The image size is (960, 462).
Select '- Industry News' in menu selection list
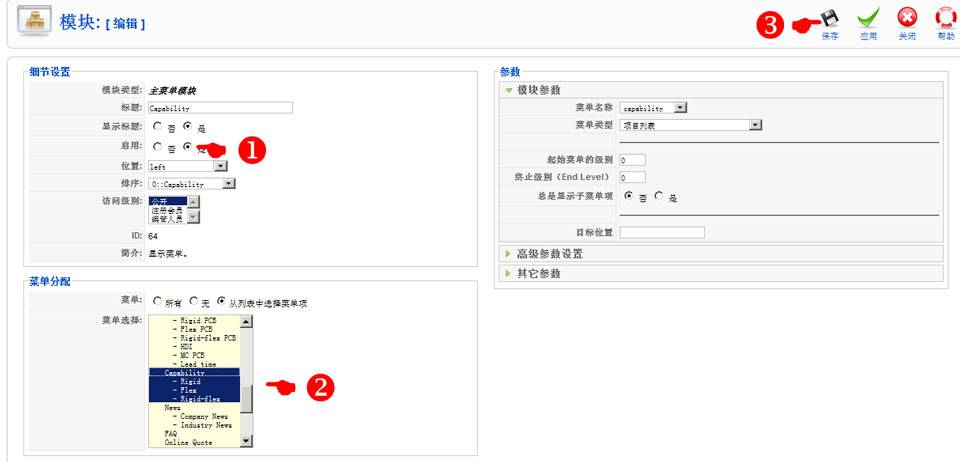194,425
